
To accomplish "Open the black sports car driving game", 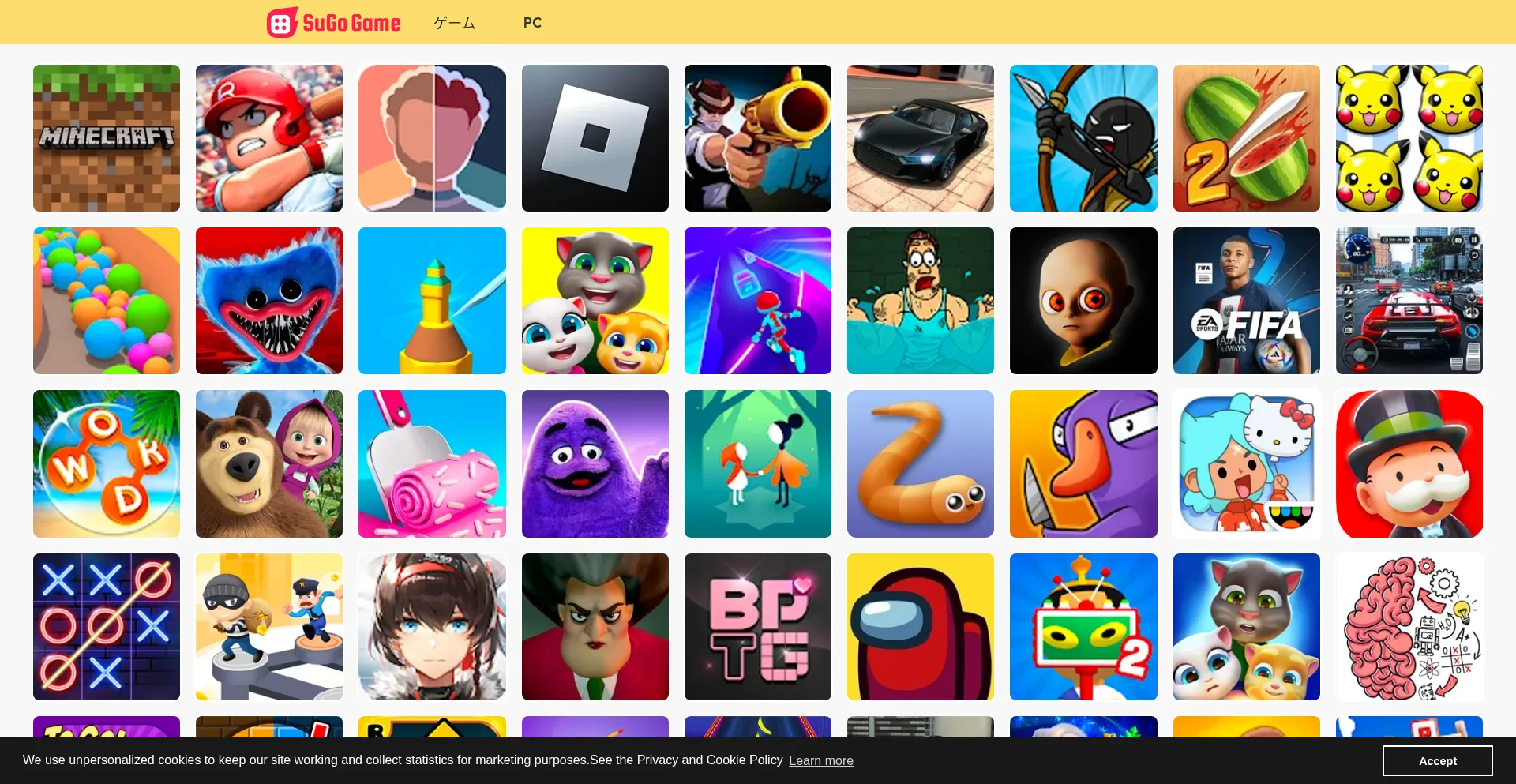I will (921, 138).
